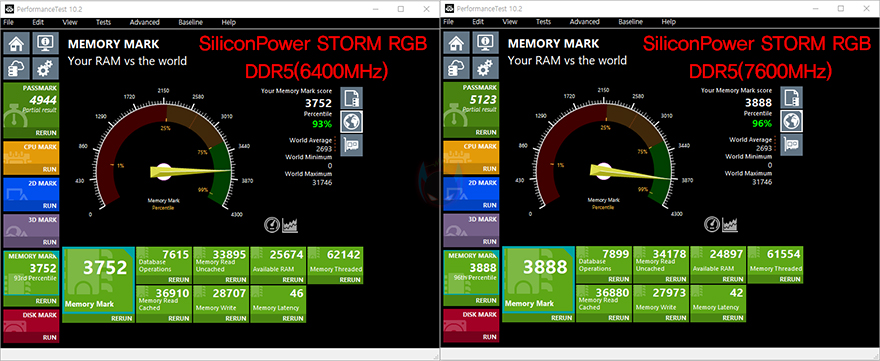Open Baseline menu in right window
880x361 pixels.
[631, 22]
